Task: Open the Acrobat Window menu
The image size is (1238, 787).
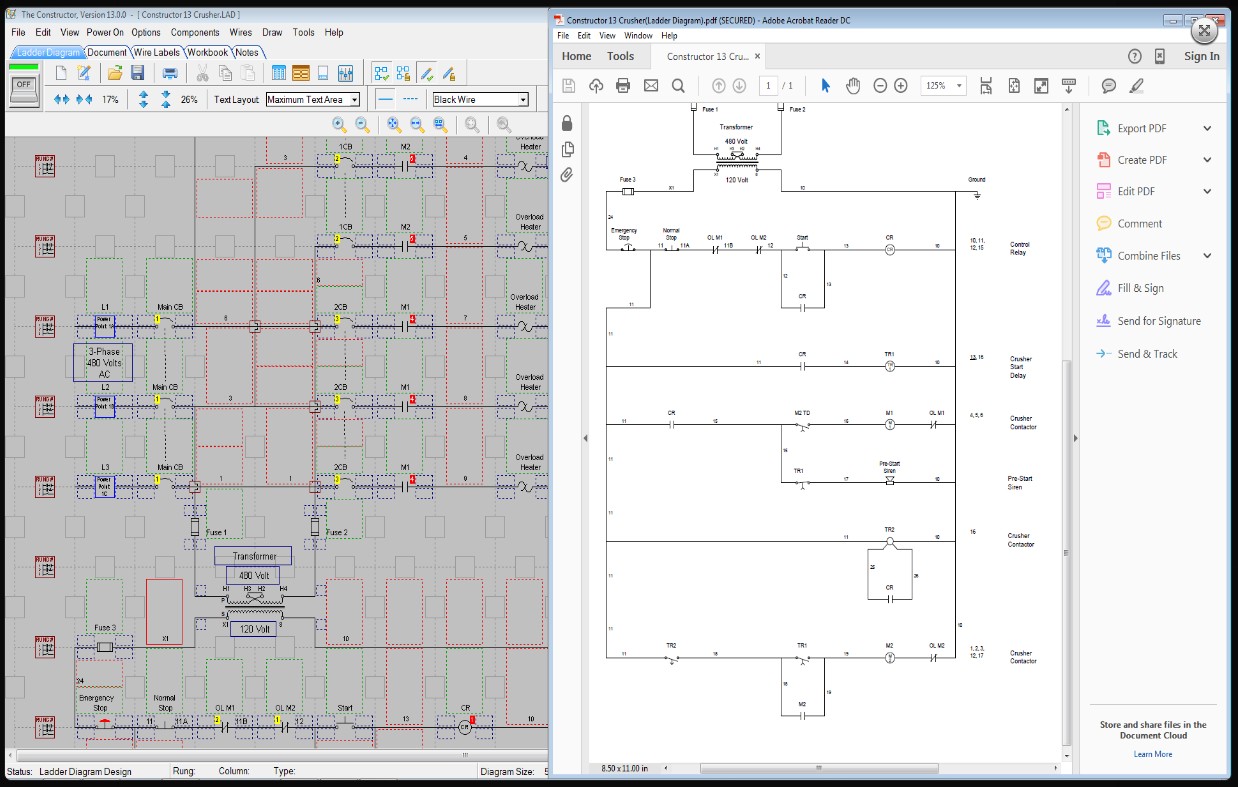Action: [637, 35]
